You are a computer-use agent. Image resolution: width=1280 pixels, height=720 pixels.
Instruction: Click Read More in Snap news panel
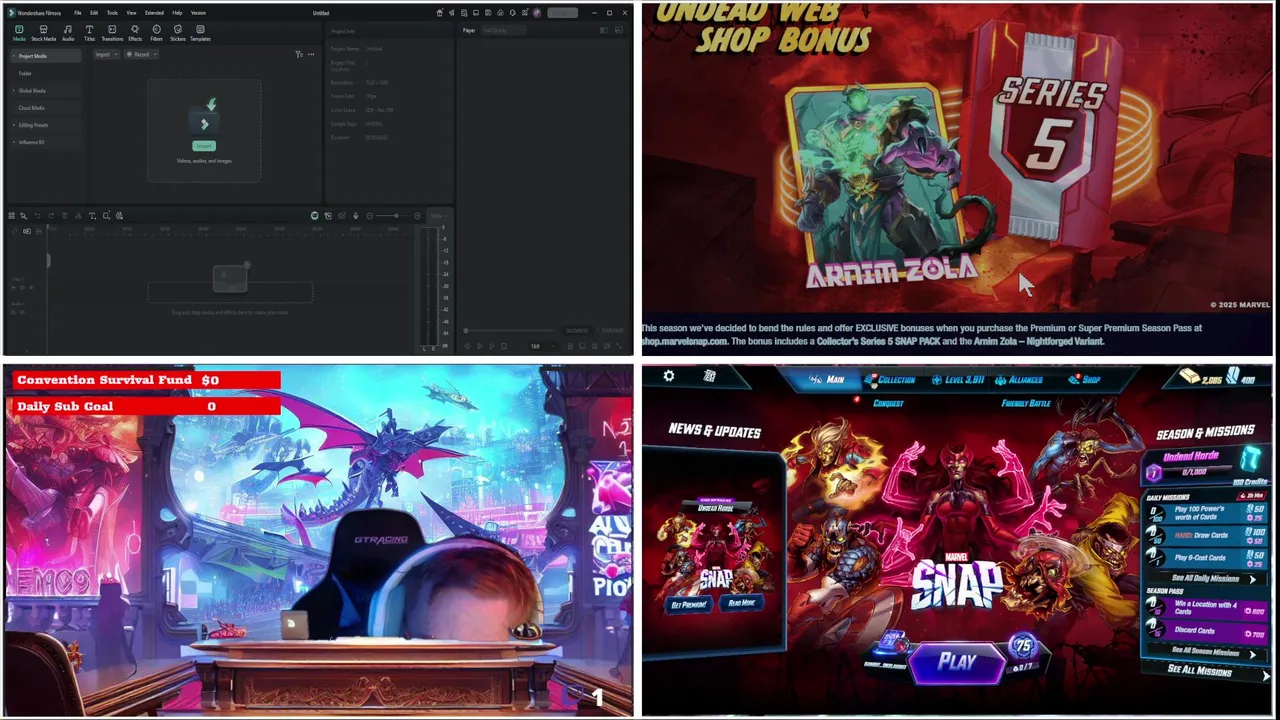(741, 603)
